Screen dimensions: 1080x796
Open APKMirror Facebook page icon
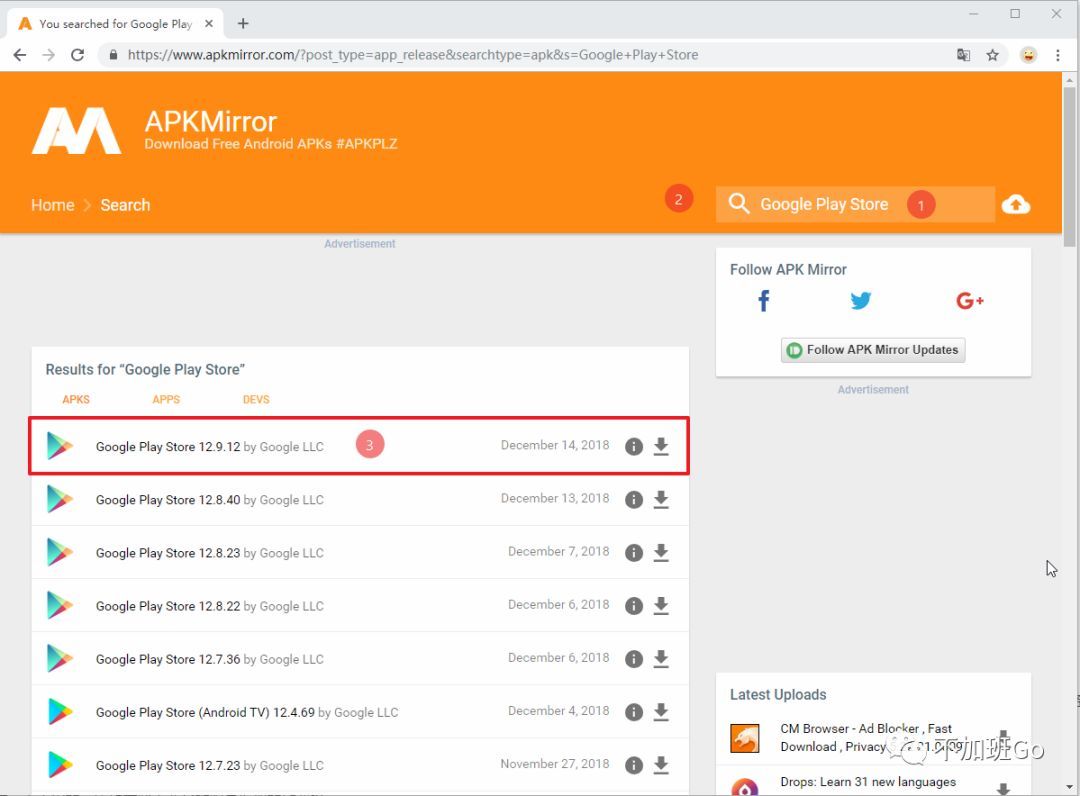(x=763, y=300)
